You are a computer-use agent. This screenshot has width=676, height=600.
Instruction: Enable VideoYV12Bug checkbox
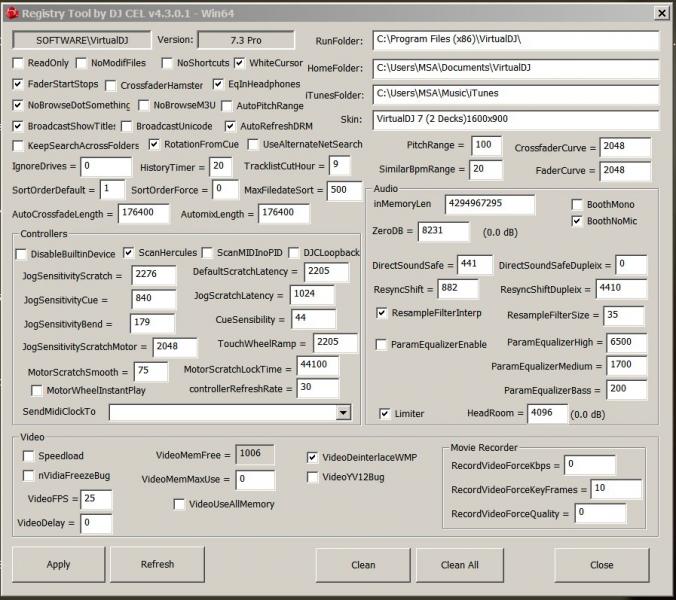(x=313, y=477)
